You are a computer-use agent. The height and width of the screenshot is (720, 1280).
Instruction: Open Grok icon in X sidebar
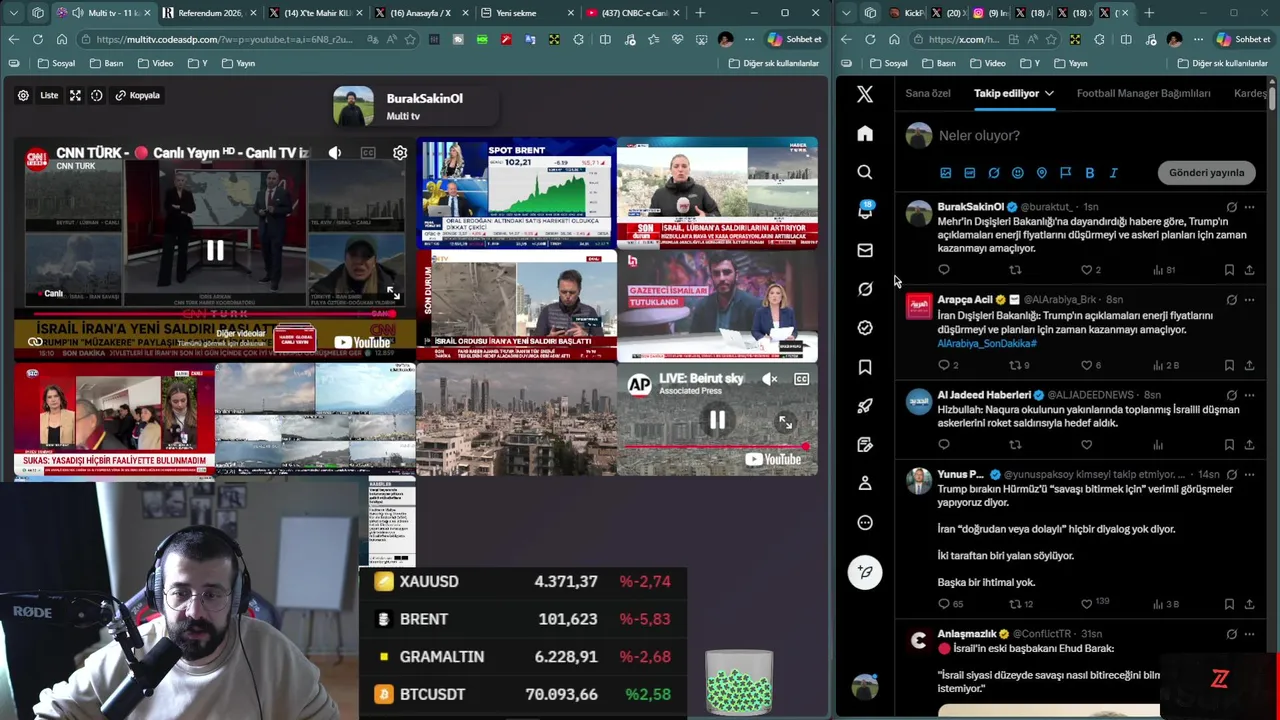point(865,289)
